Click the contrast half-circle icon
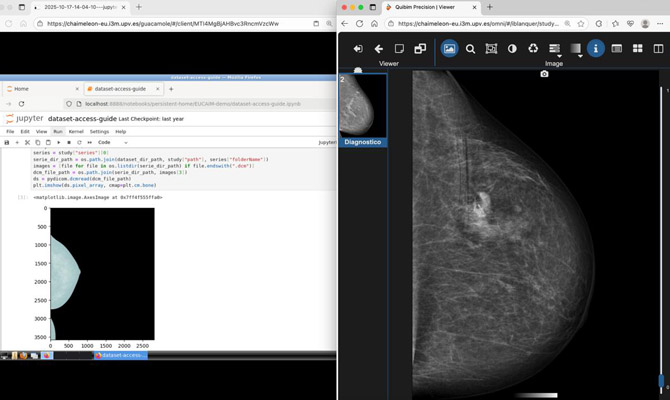This screenshot has width=670, height=400. [x=512, y=49]
